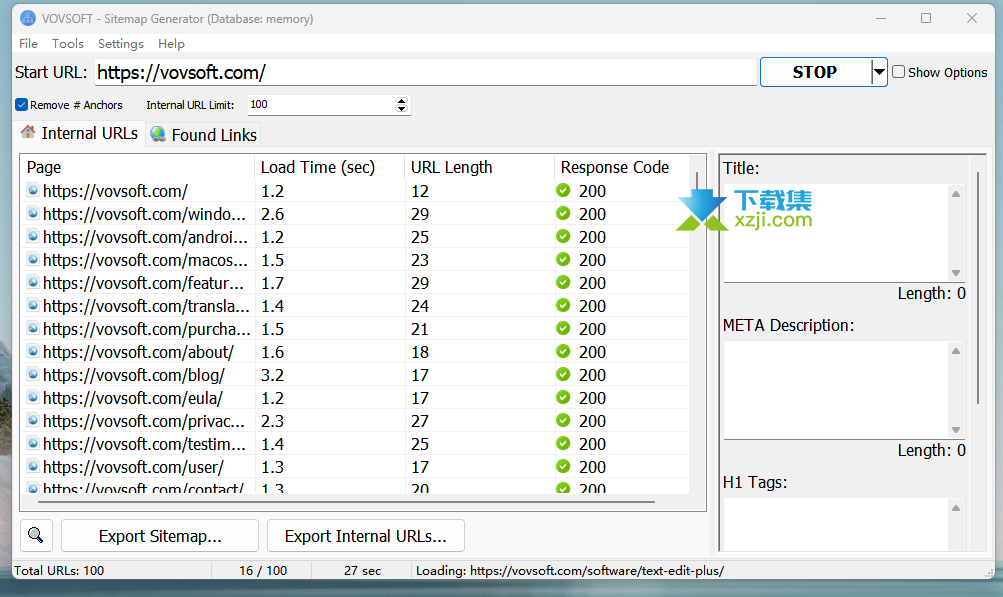The image size is (1003, 597).
Task: Click URL length value 12
Action: [x=420, y=191]
